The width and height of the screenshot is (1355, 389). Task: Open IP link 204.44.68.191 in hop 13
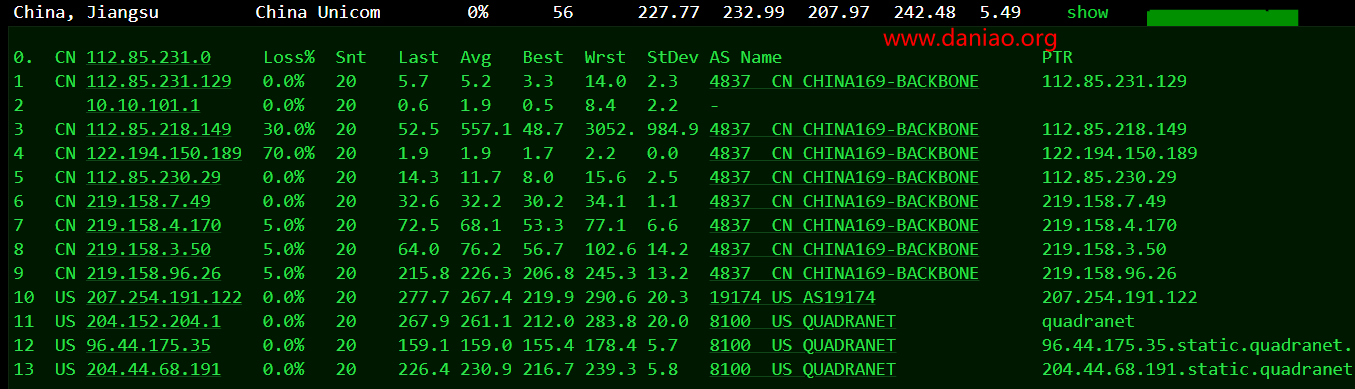point(155,369)
